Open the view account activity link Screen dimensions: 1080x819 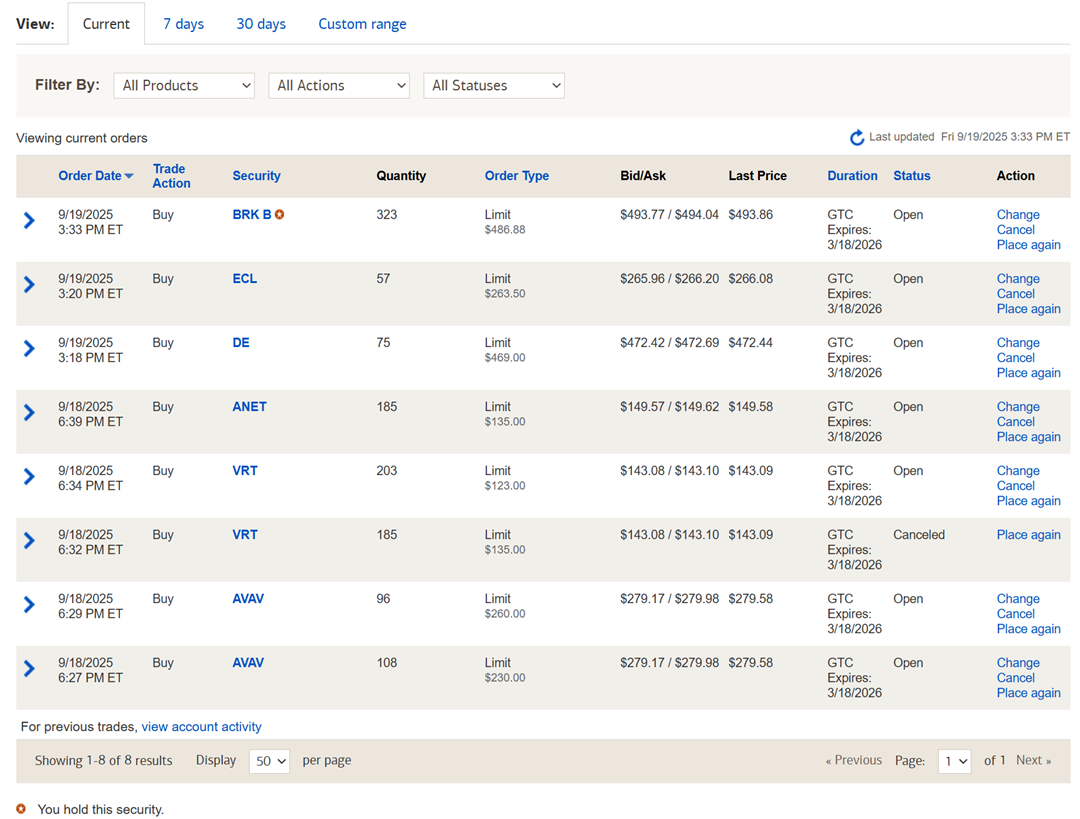point(201,727)
